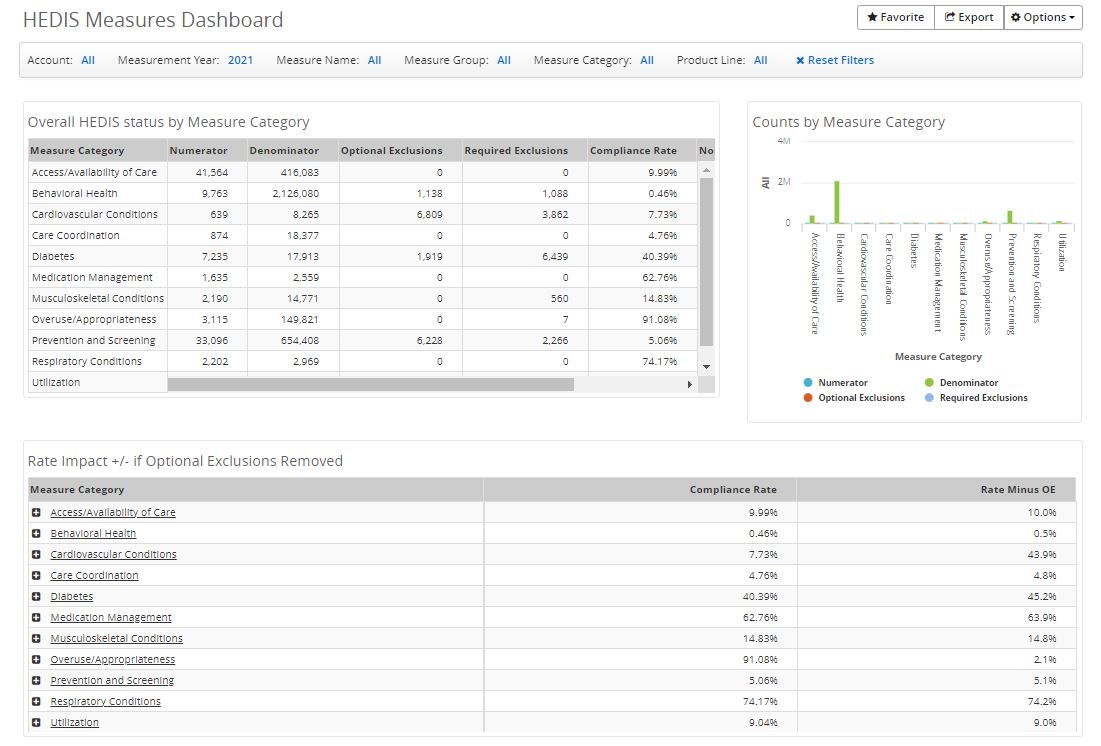
Task: Expand the Cardiovascular Conditions row
Action: (x=37, y=555)
